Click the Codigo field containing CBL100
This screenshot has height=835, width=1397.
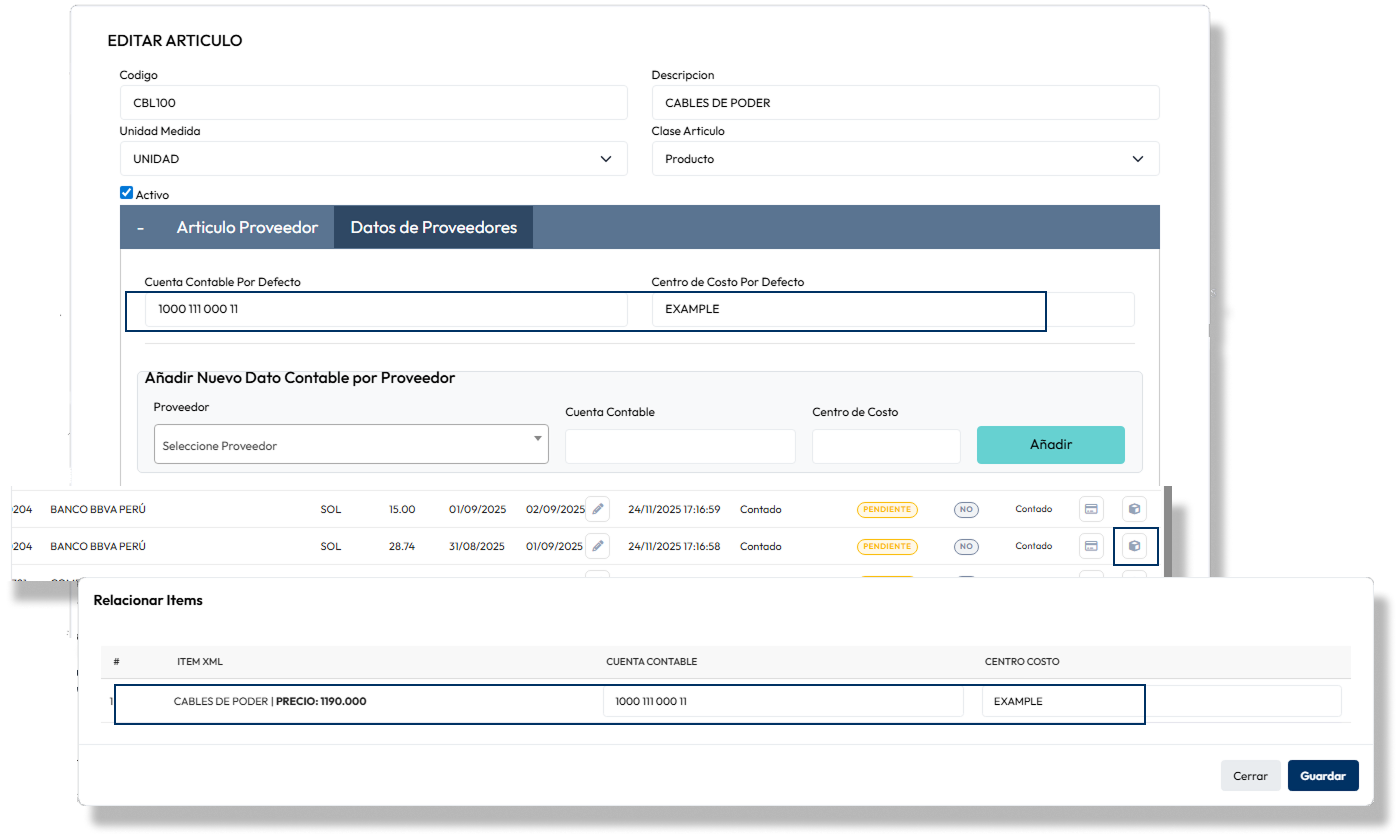[373, 103]
